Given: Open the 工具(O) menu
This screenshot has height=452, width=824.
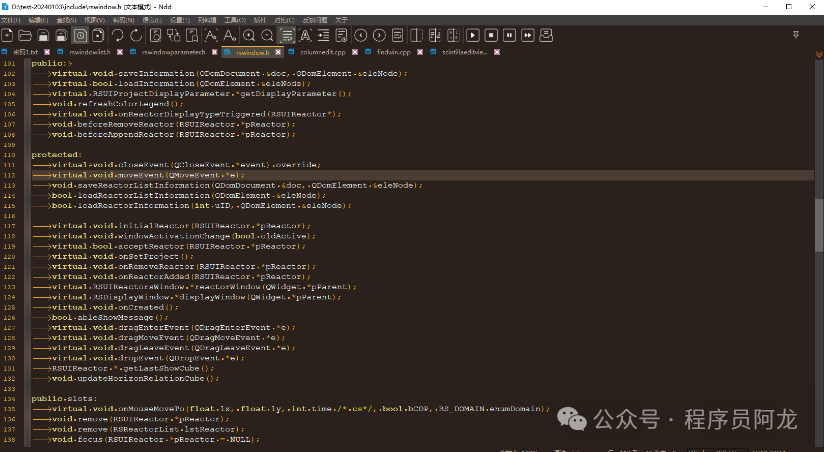Looking at the screenshot, I should coord(233,20).
